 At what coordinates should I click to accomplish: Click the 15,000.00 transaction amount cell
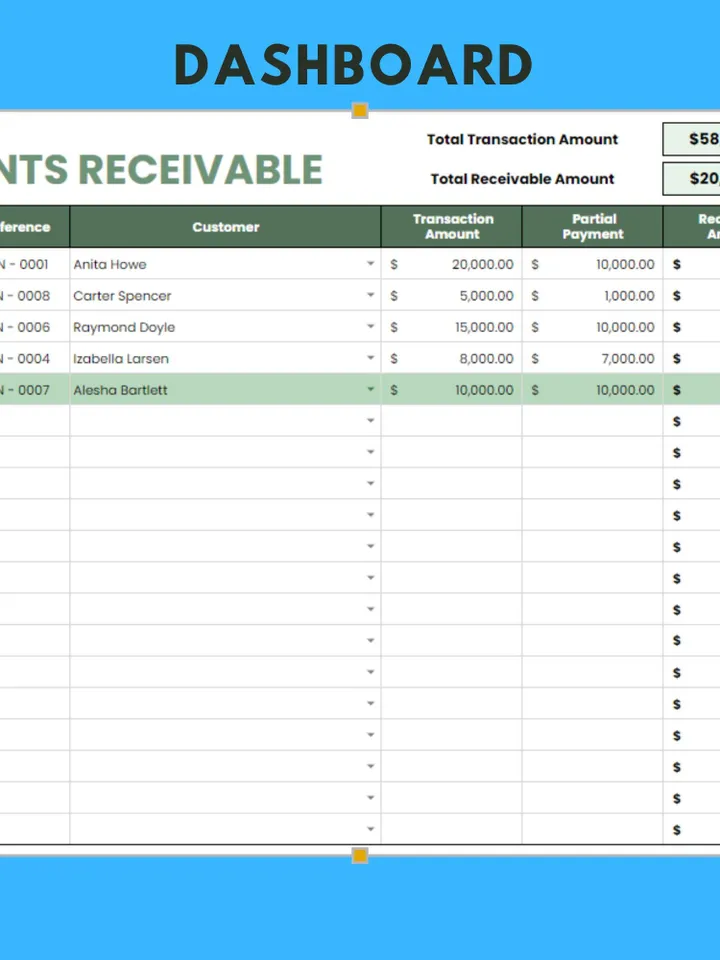pyautogui.click(x=452, y=326)
